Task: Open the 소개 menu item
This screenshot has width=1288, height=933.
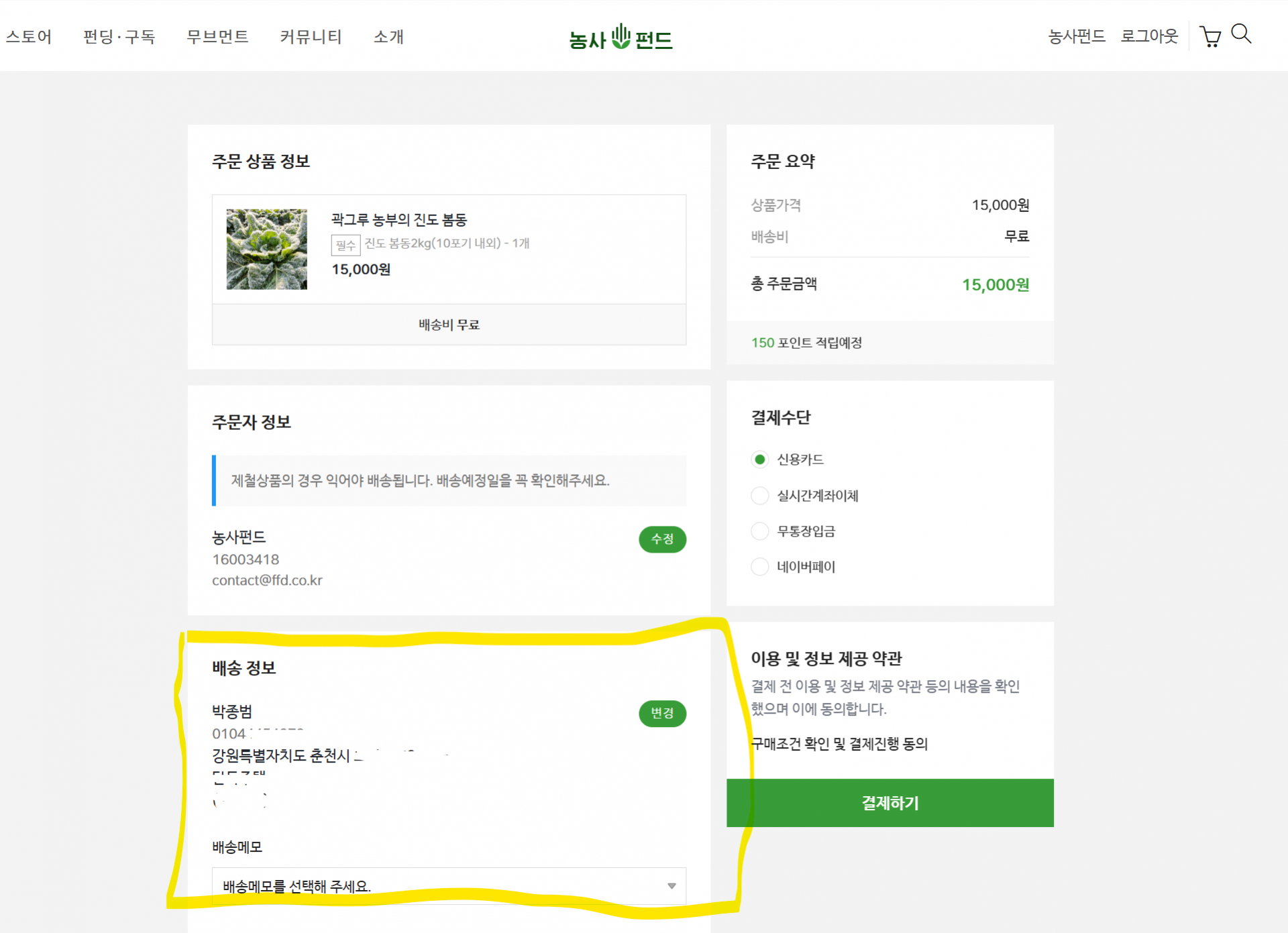Action: click(x=388, y=37)
